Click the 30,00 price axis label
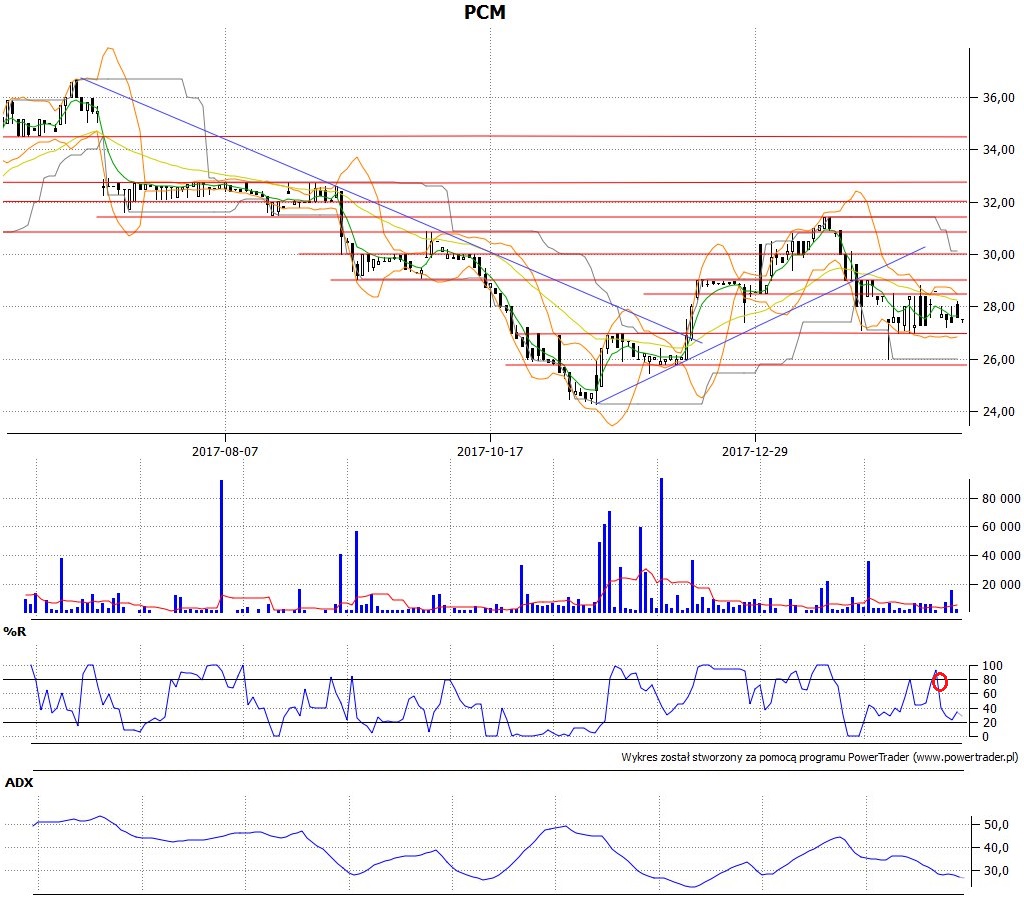Screen dimensions: 1024x897 click(x=999, y=255)
